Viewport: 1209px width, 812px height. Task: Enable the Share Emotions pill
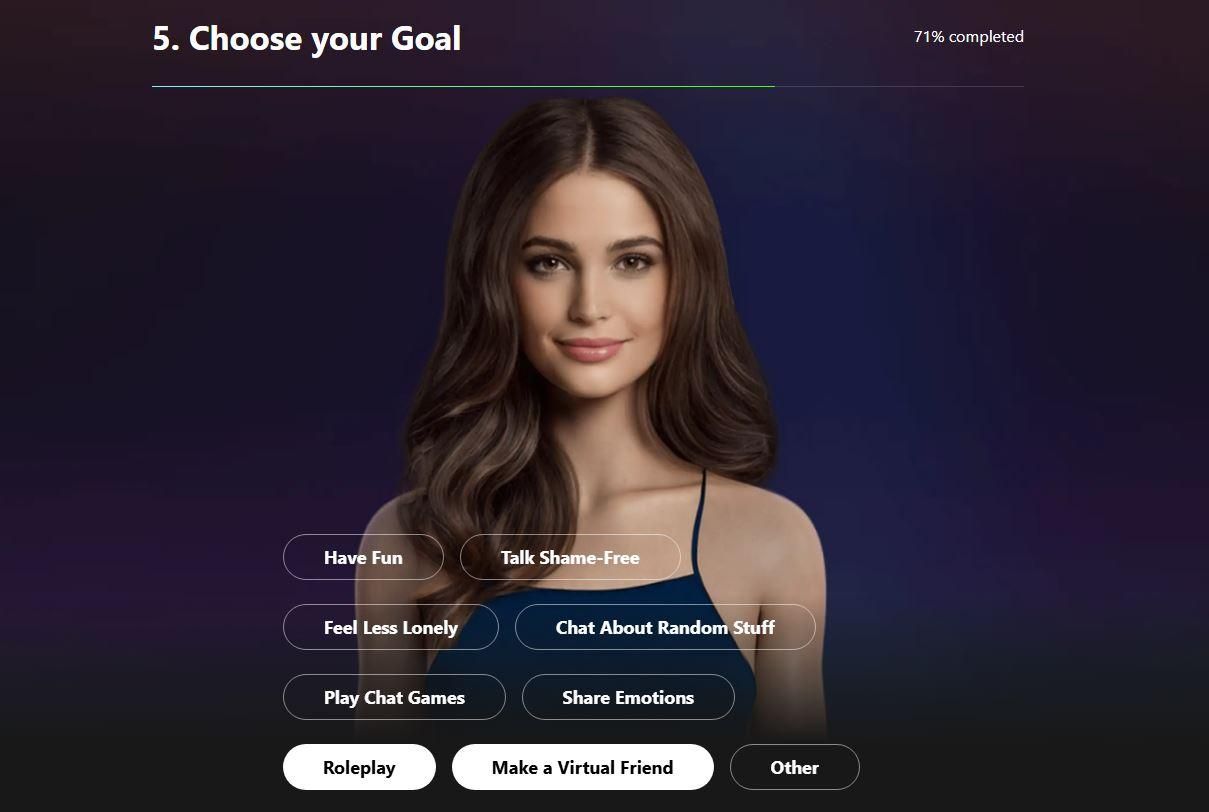click(x=628, y=697)
